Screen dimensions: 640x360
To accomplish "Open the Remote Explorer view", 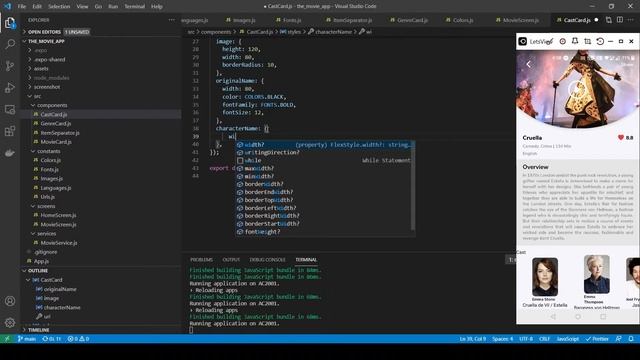I will point(10,109).
